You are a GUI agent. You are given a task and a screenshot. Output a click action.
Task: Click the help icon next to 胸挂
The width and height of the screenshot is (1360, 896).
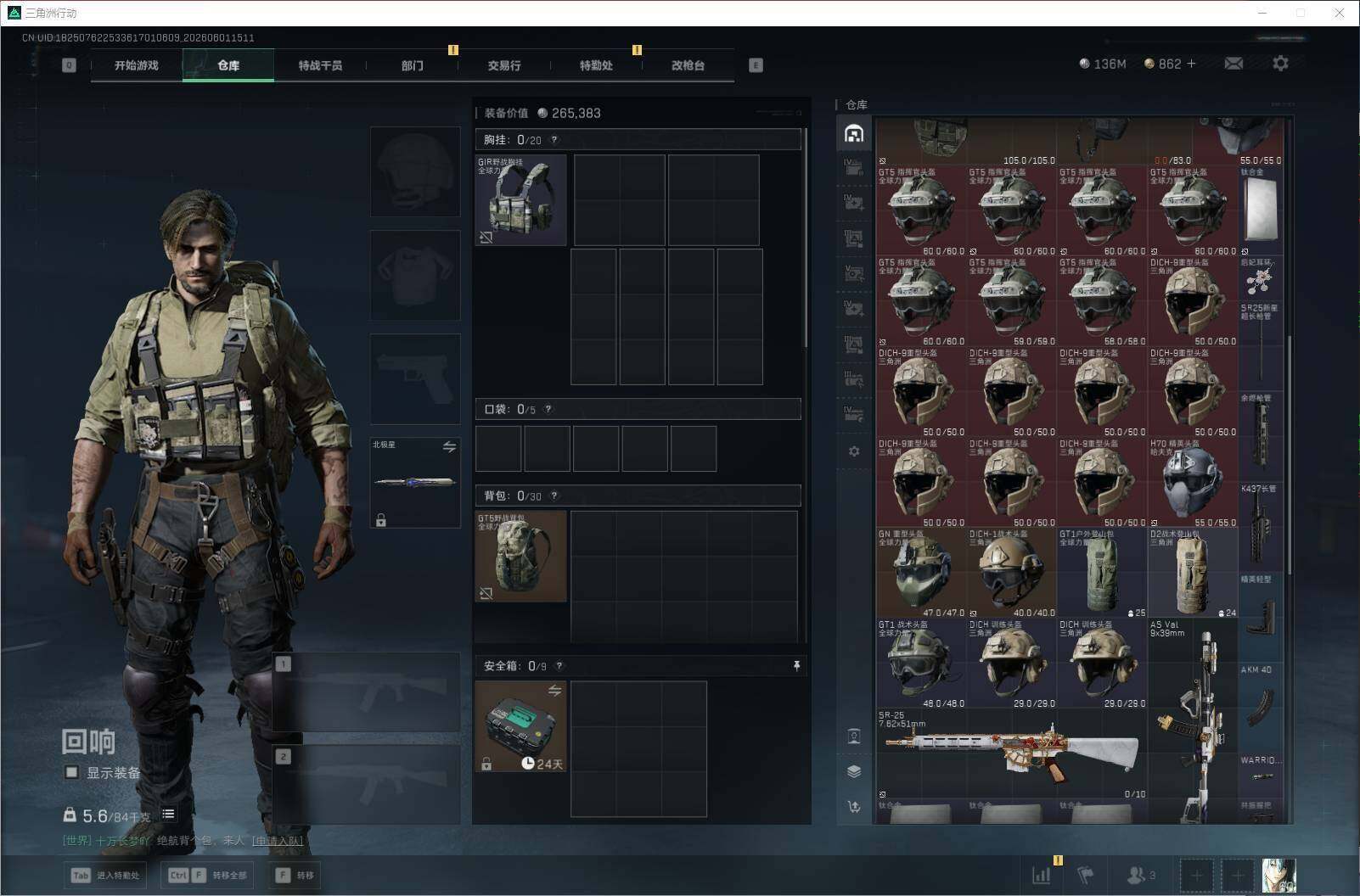point(554,140)
